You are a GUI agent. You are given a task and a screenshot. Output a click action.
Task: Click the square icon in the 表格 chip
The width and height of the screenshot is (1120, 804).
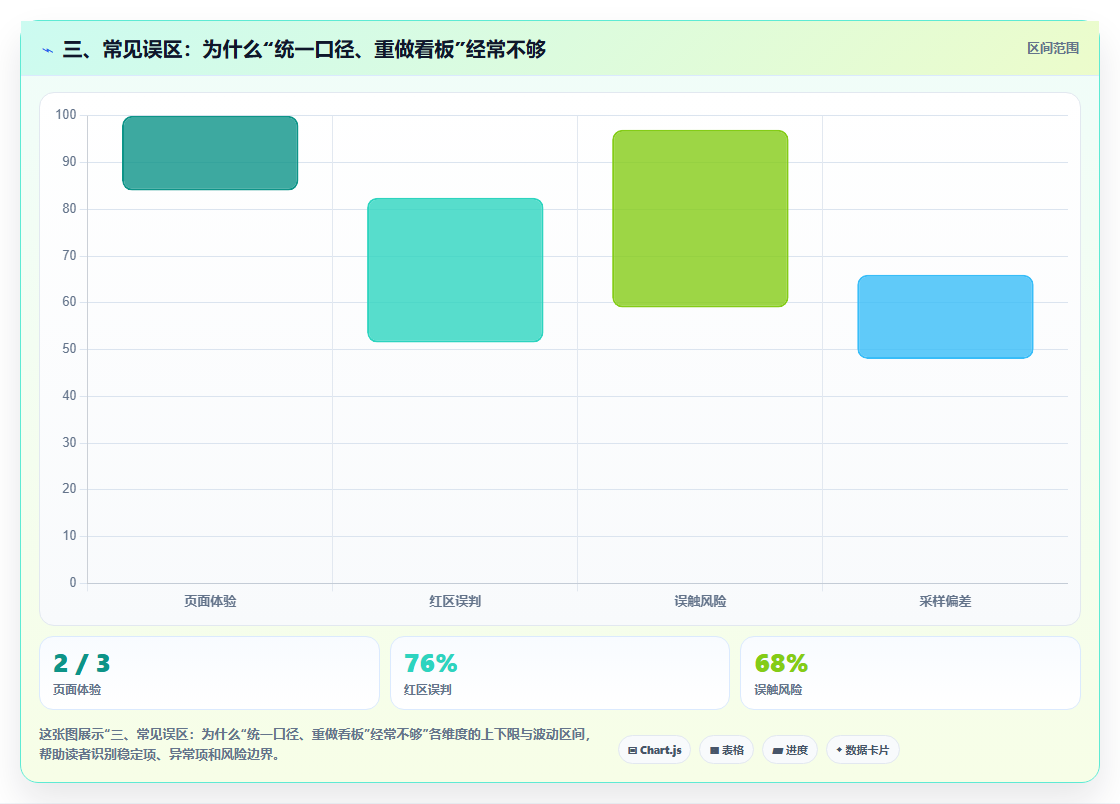pyautogui.click(x=714, y=750)
